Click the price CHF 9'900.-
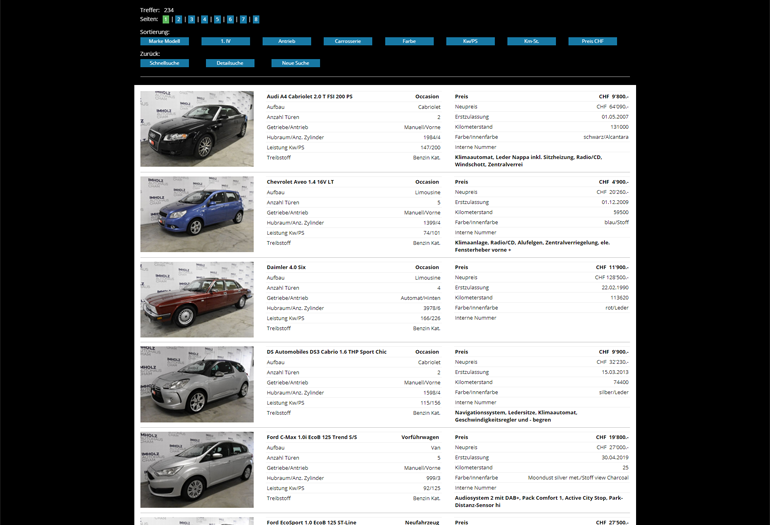770x525 pixels. [613, 352]
